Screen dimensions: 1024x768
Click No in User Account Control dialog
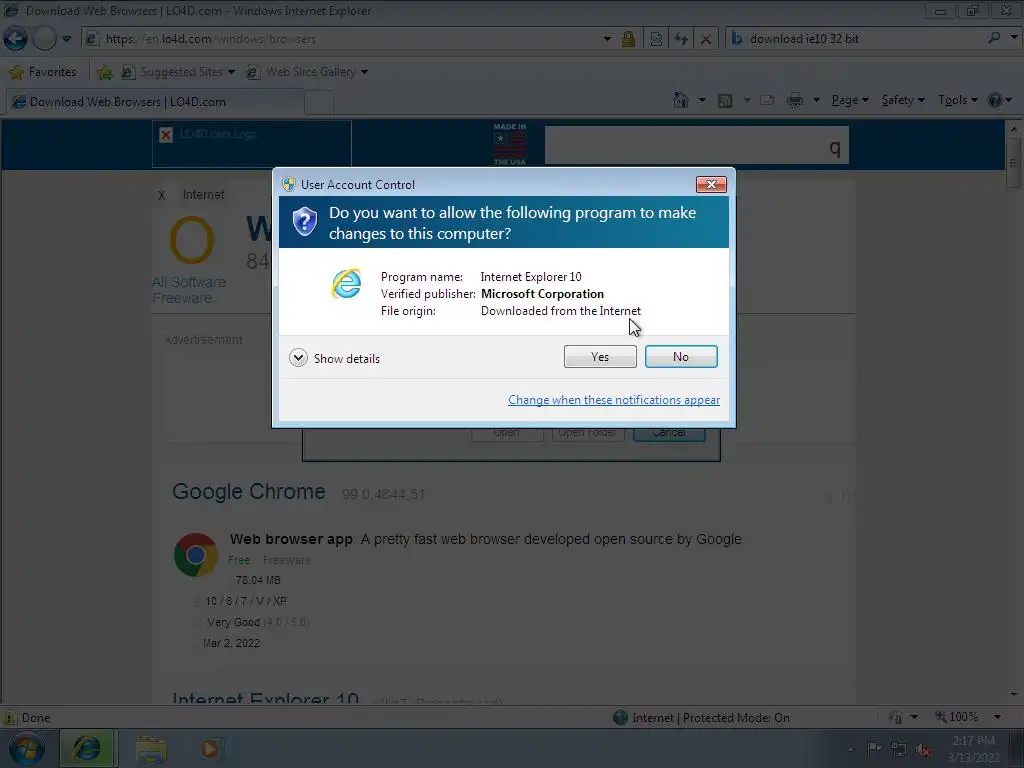point(680,357)
